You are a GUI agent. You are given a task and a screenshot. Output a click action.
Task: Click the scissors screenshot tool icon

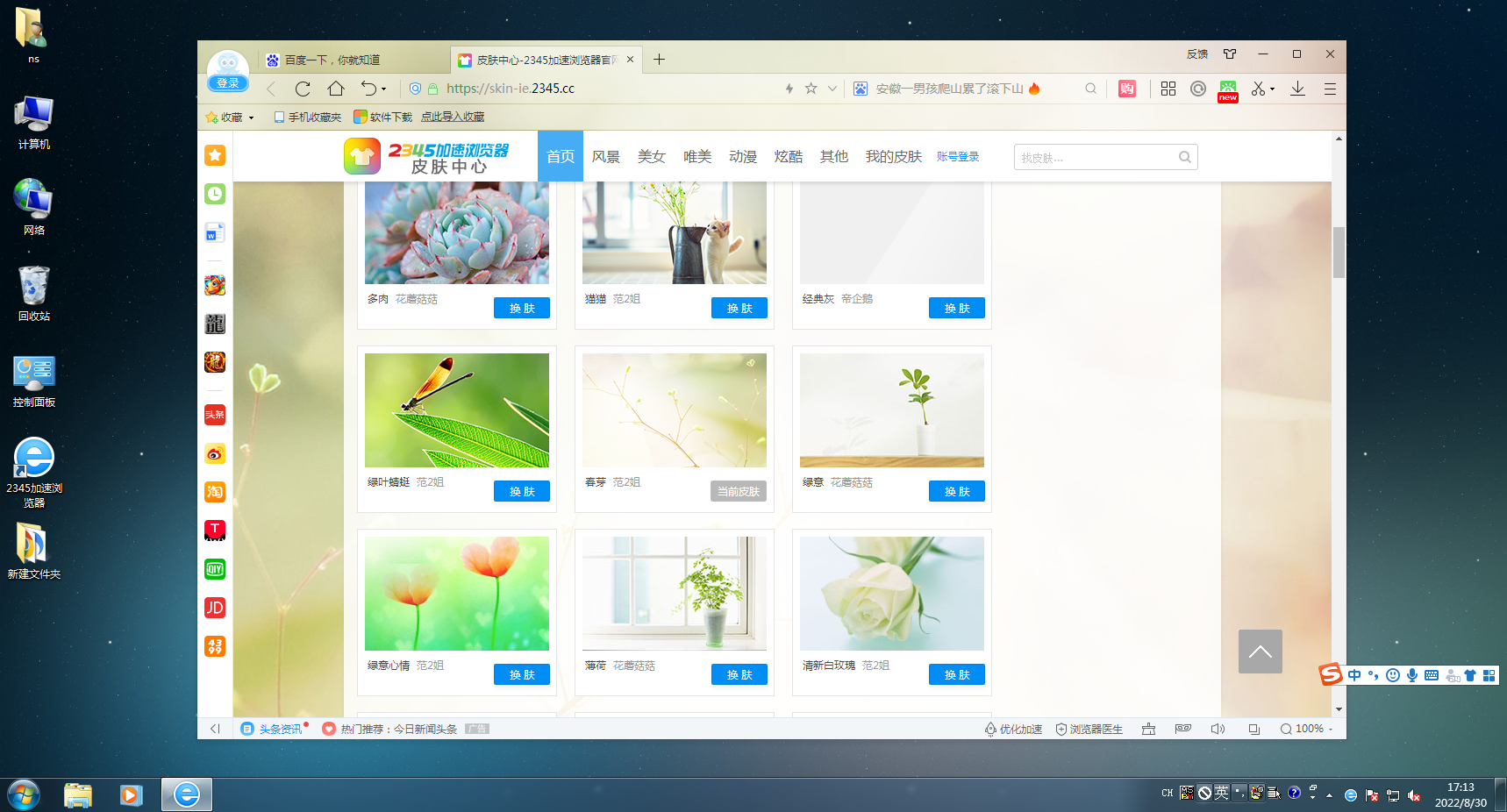coord(1259,89)
